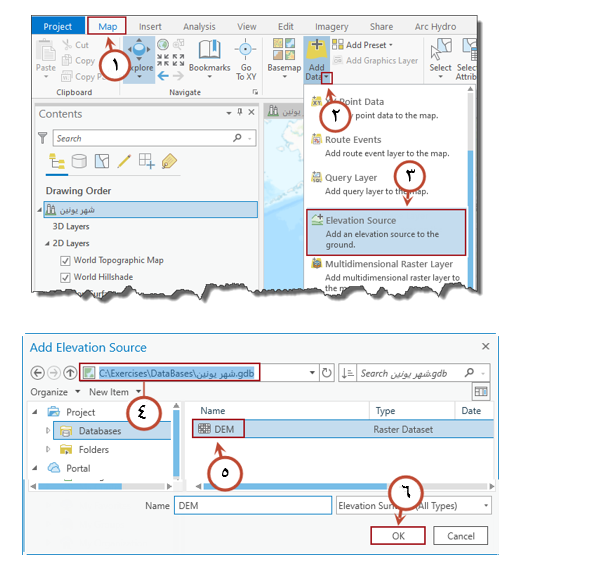
Task: Open the Basemap gallery
Action: [x=283, y=59]
